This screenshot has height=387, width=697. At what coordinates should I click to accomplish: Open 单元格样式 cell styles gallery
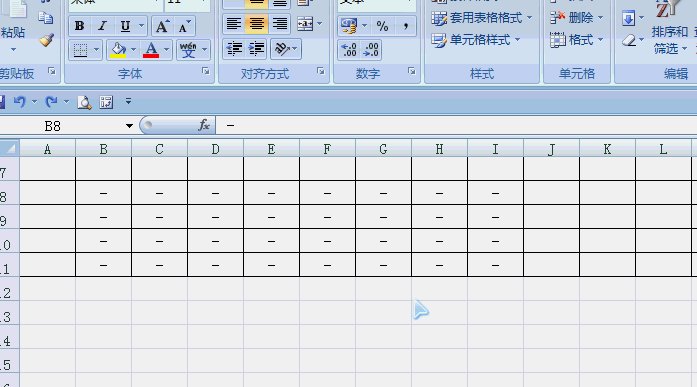pyautogui.click(x=475, y=40)
